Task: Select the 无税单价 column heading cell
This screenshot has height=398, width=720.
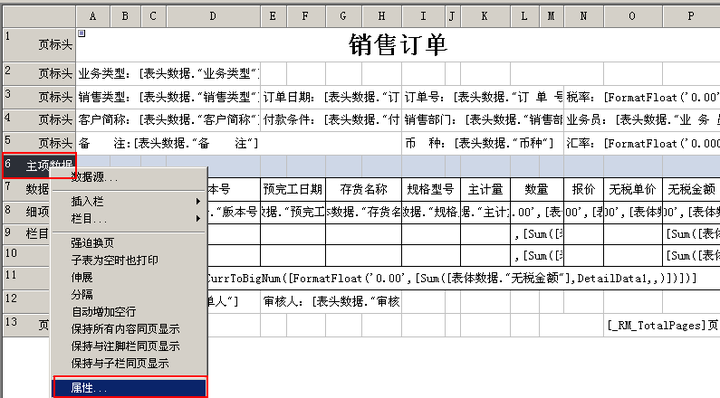Action: pos(633,190)
